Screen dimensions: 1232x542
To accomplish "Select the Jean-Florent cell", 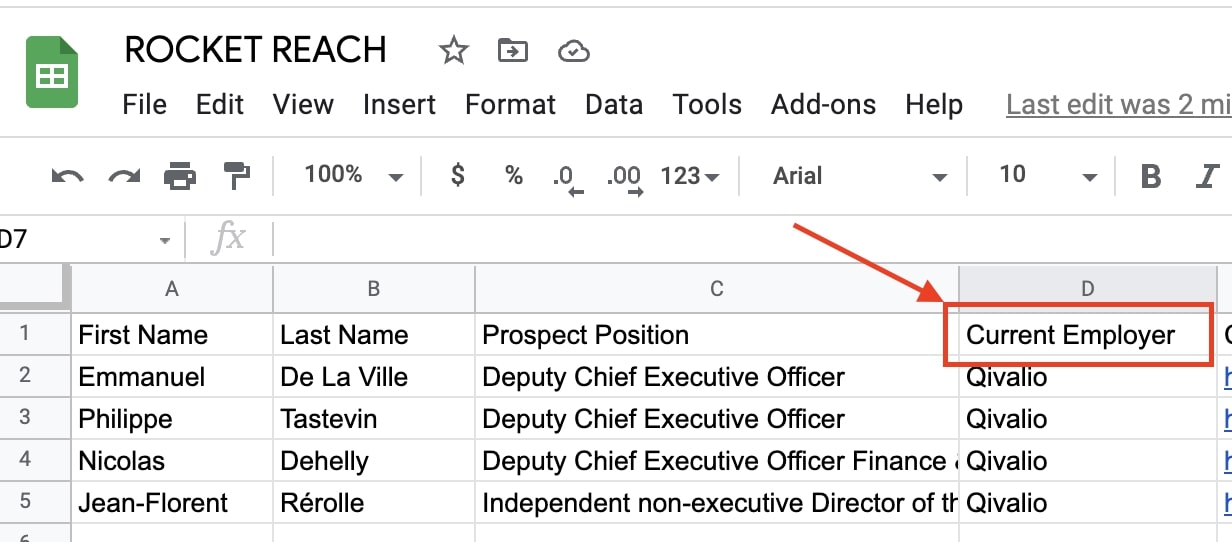I will [x=172, y=502].
